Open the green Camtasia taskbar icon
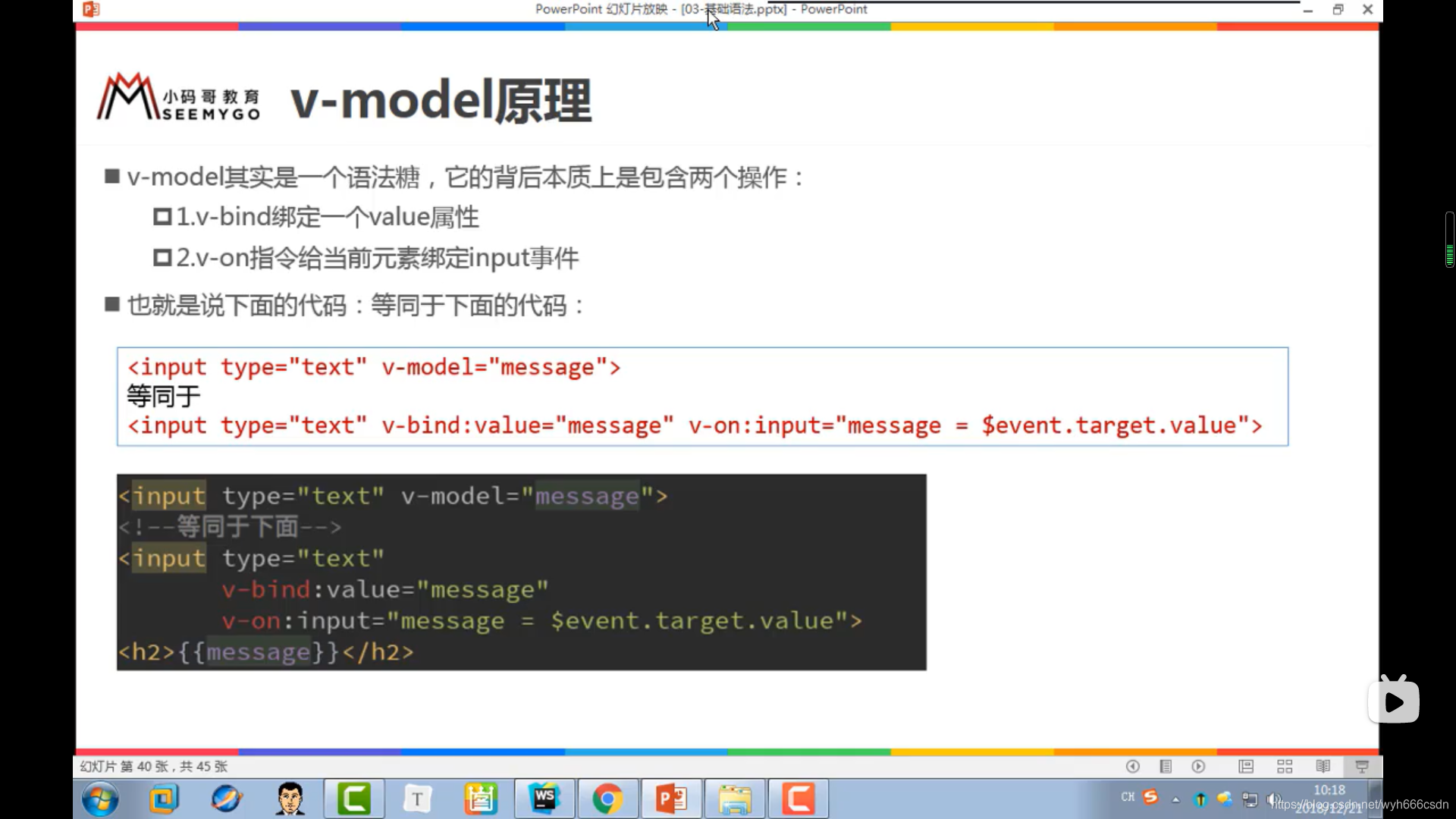This screenshot has width=1456, height=819. 354,799
